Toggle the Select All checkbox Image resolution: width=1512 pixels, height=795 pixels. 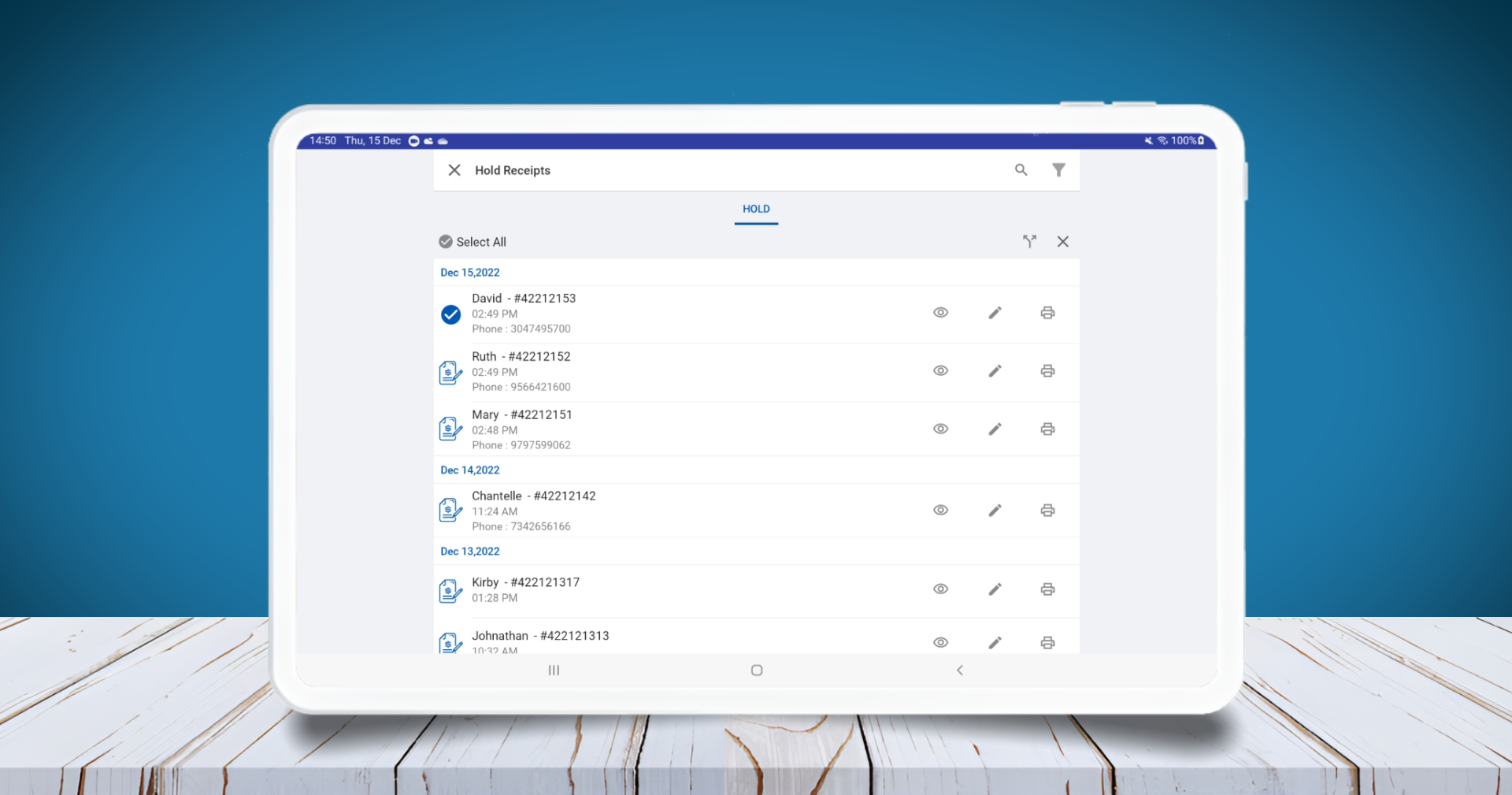pos(446,242)
